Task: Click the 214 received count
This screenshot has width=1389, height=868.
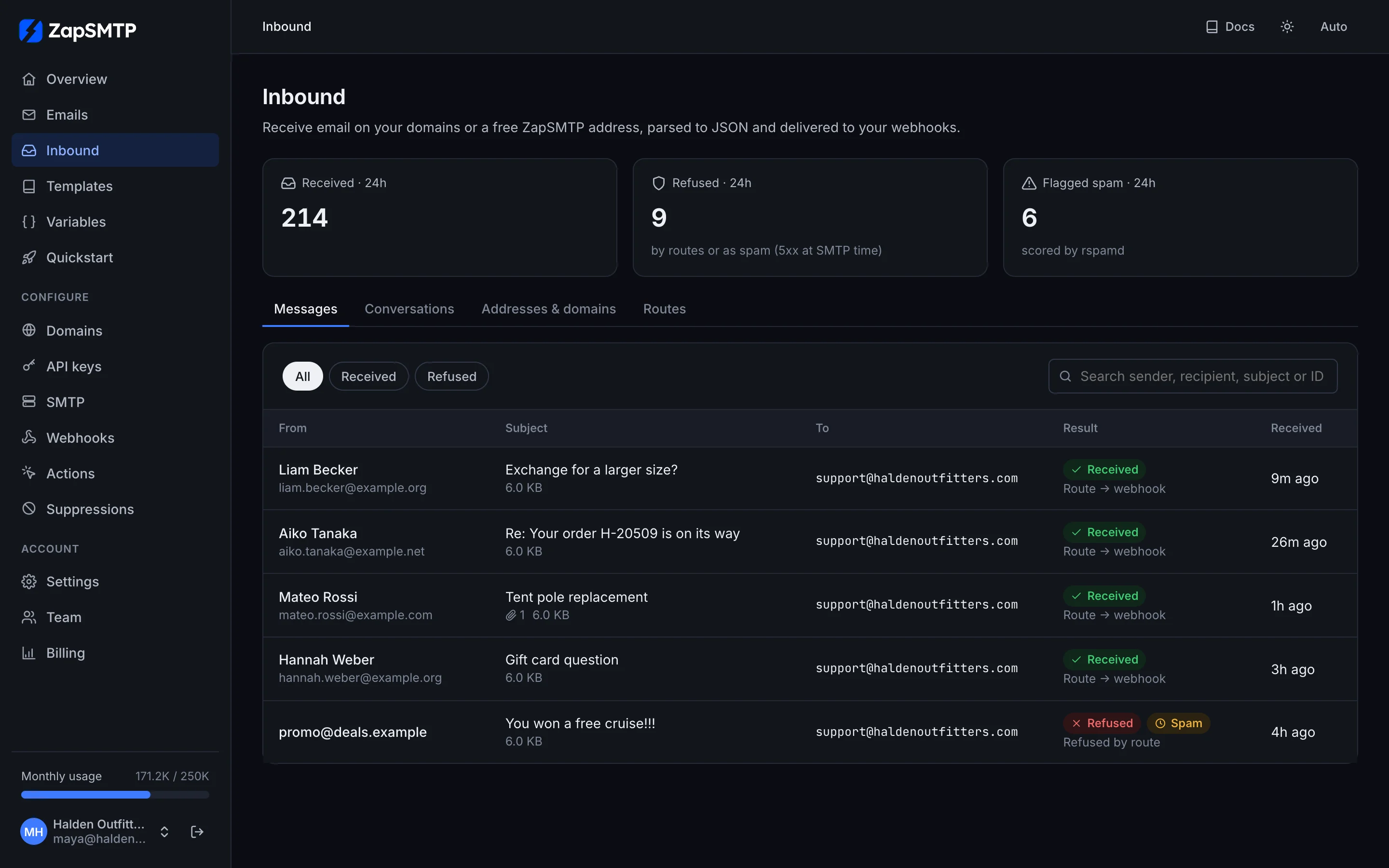Action: tap(304, 217)
